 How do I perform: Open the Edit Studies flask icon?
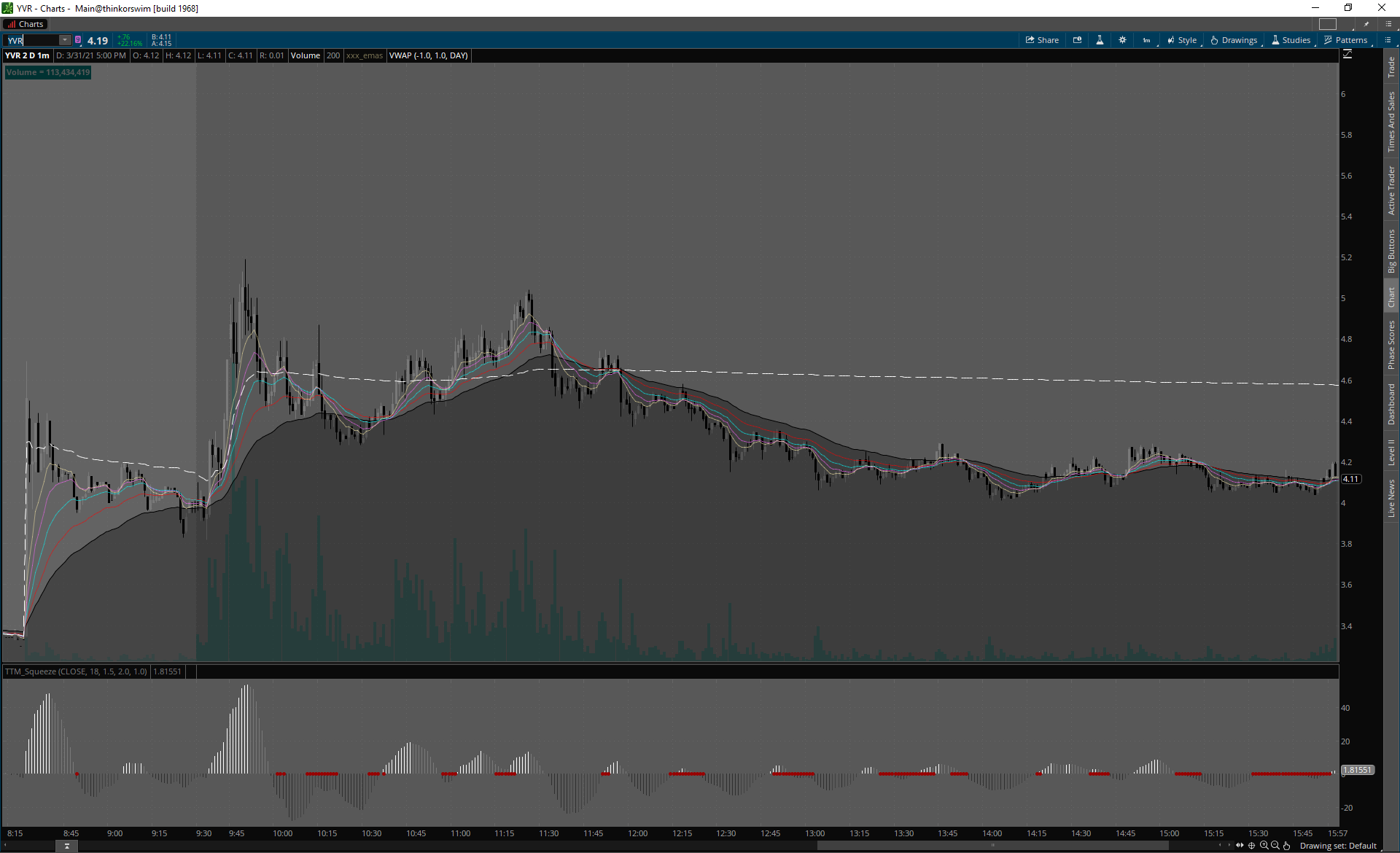coord(1100,40)
